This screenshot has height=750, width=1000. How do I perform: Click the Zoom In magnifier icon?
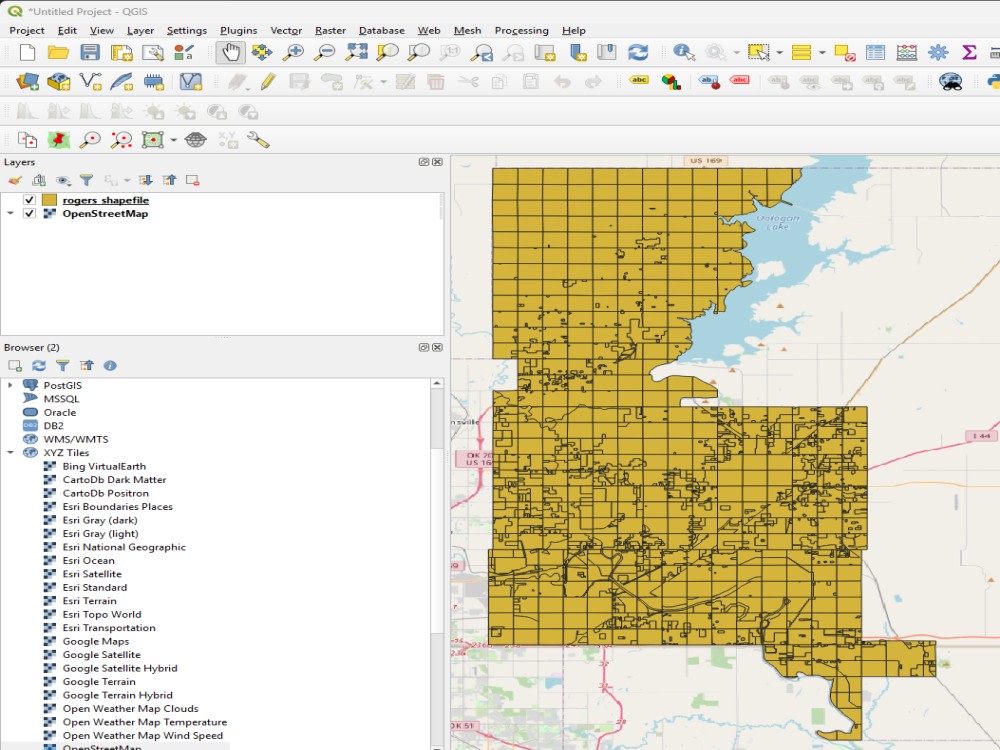tap(293, 52)
